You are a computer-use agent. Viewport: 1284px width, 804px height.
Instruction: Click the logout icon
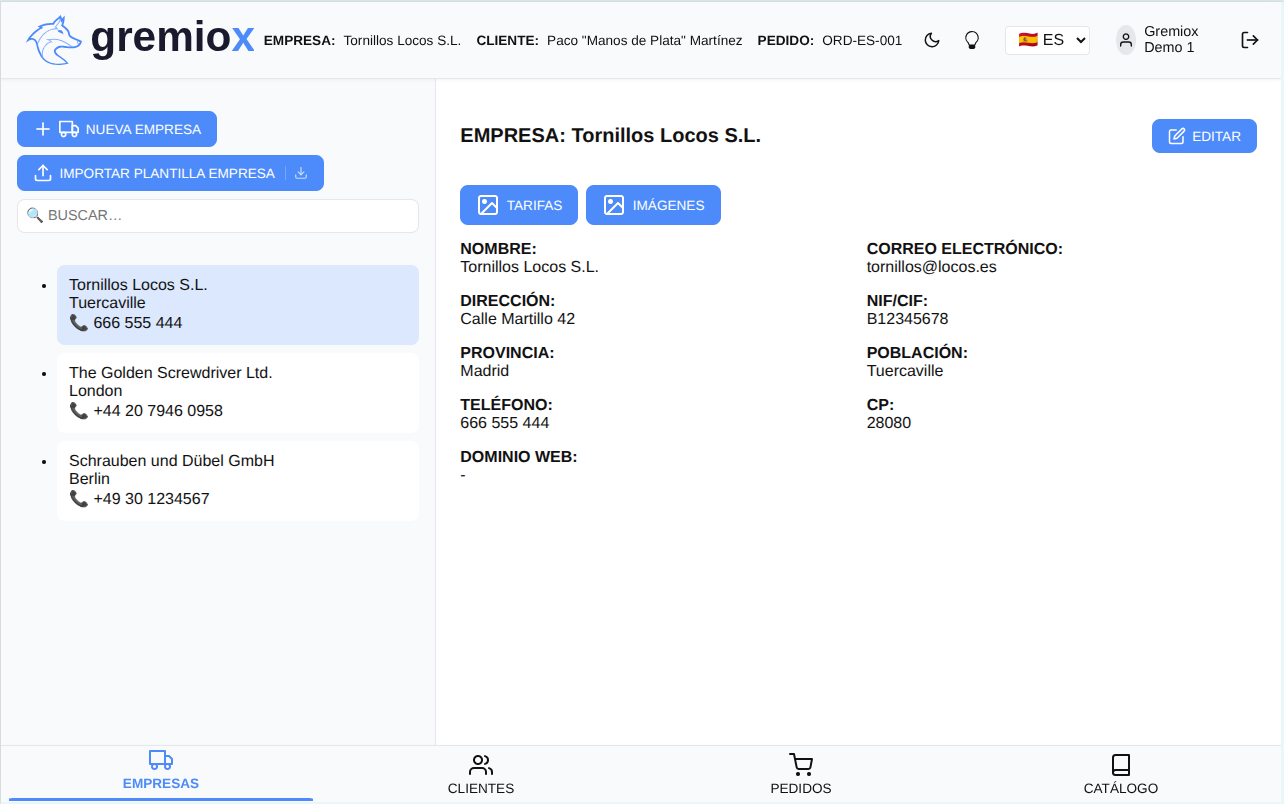pos(1249,40)
